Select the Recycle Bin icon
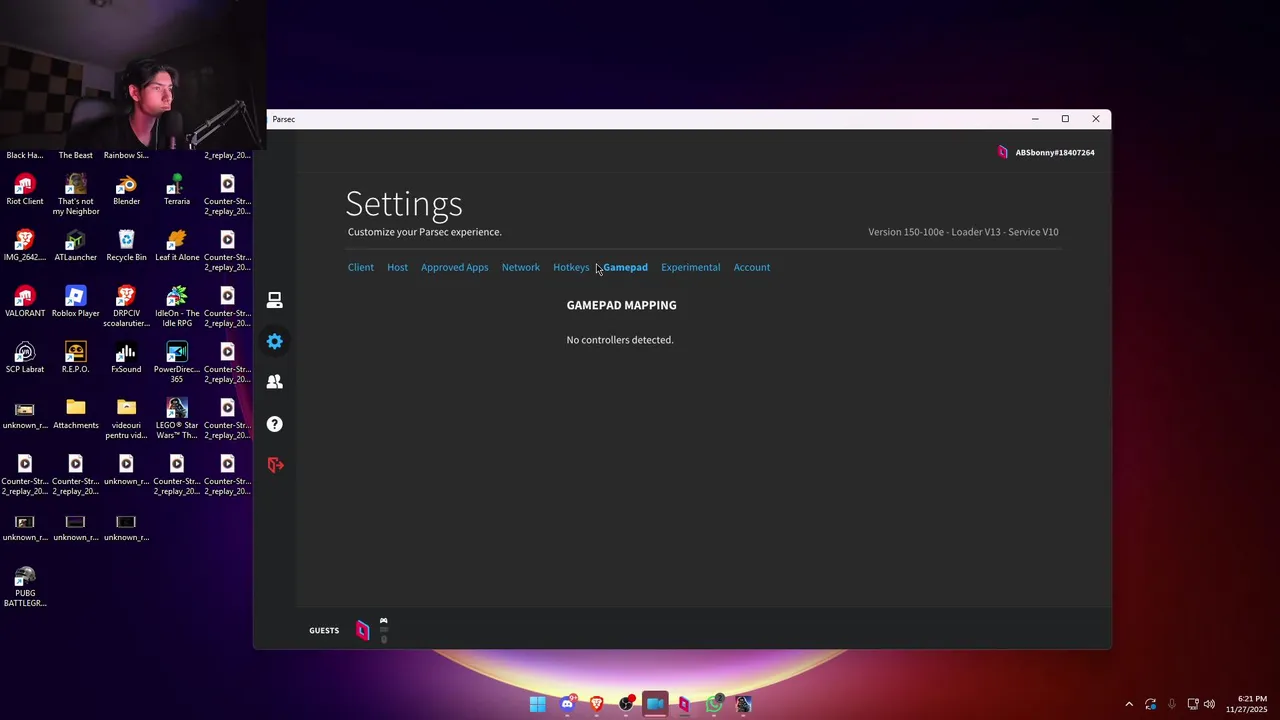The image size is (1280, 720). tap(126, 246)
